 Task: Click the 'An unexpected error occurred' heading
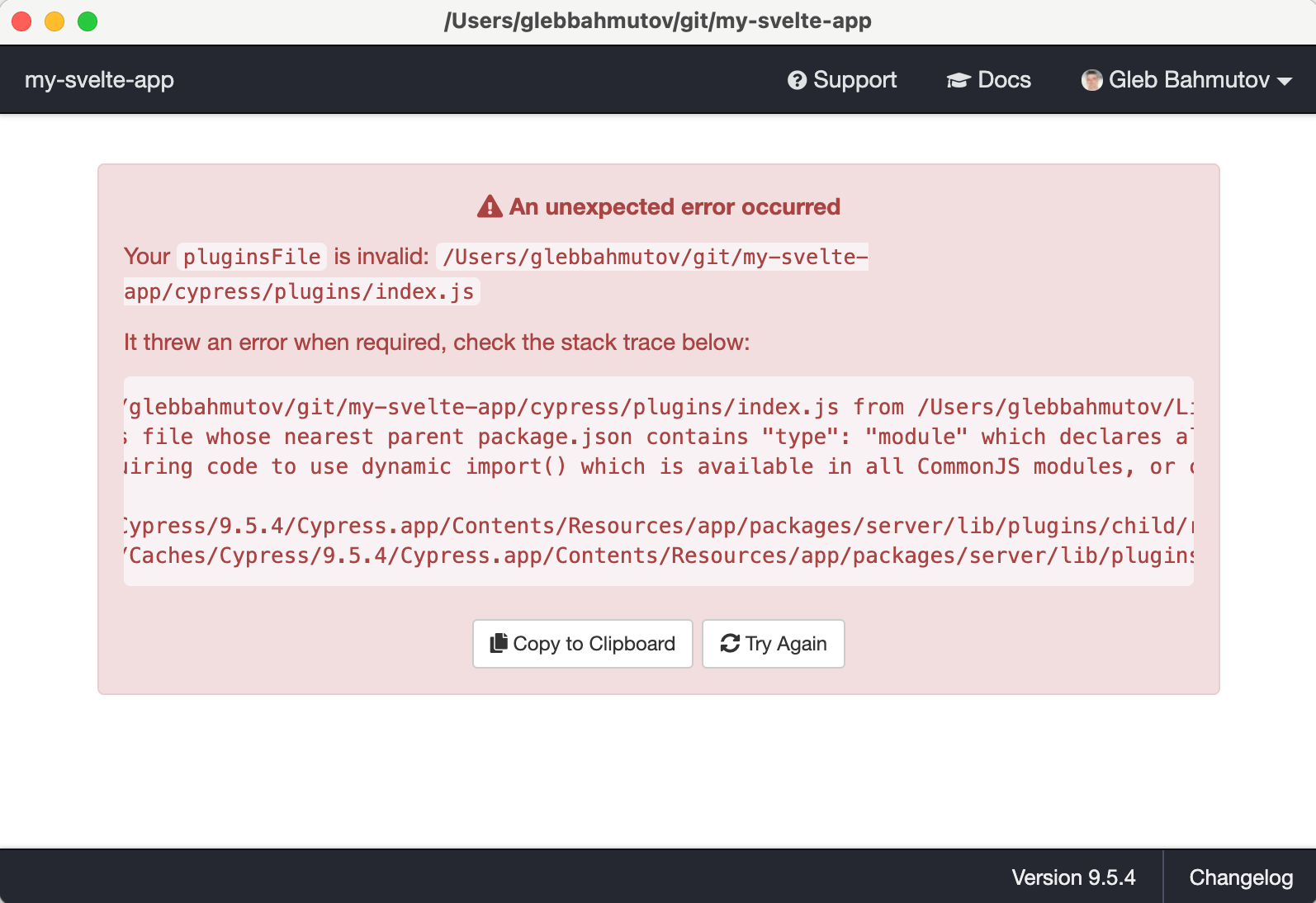coord(675,206)
